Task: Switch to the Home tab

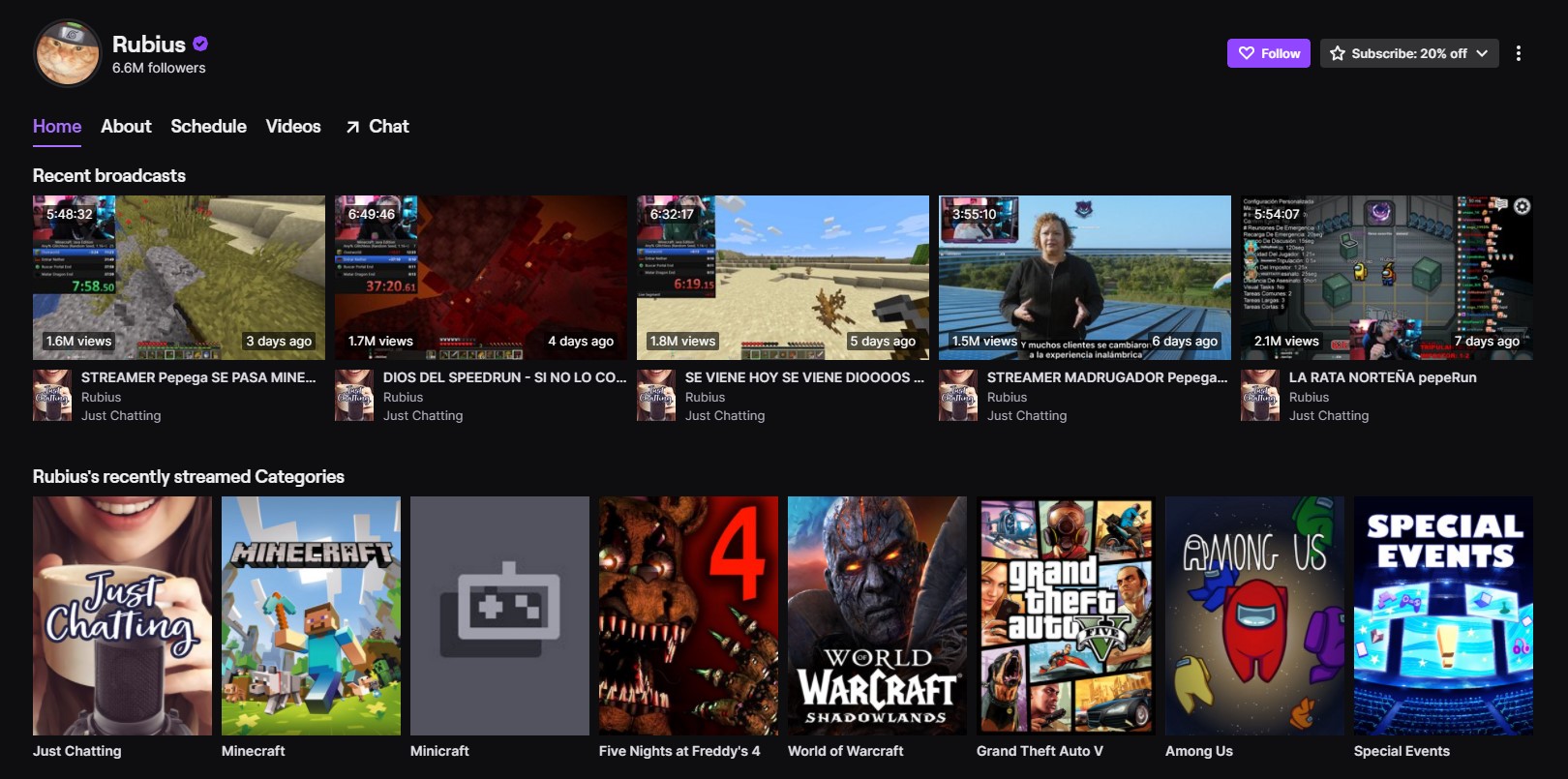Action: [x=57, y=127]
